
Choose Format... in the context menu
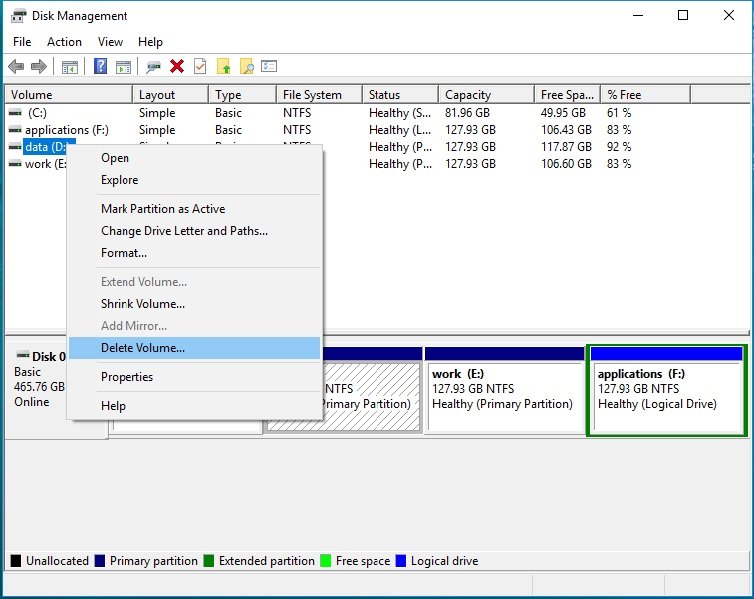click(x=194, y=253)
